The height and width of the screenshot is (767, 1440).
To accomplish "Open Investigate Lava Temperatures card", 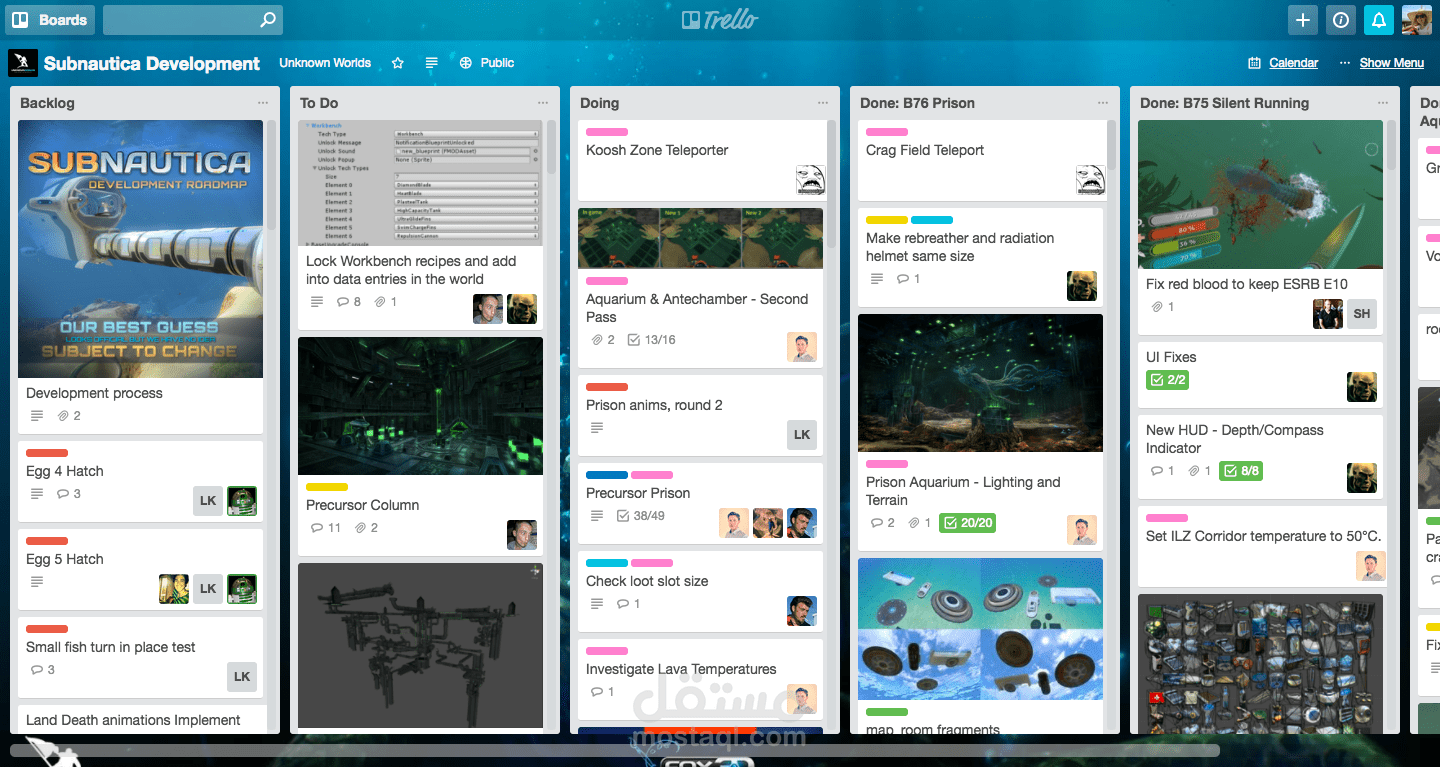I will [x=700, y=678].
